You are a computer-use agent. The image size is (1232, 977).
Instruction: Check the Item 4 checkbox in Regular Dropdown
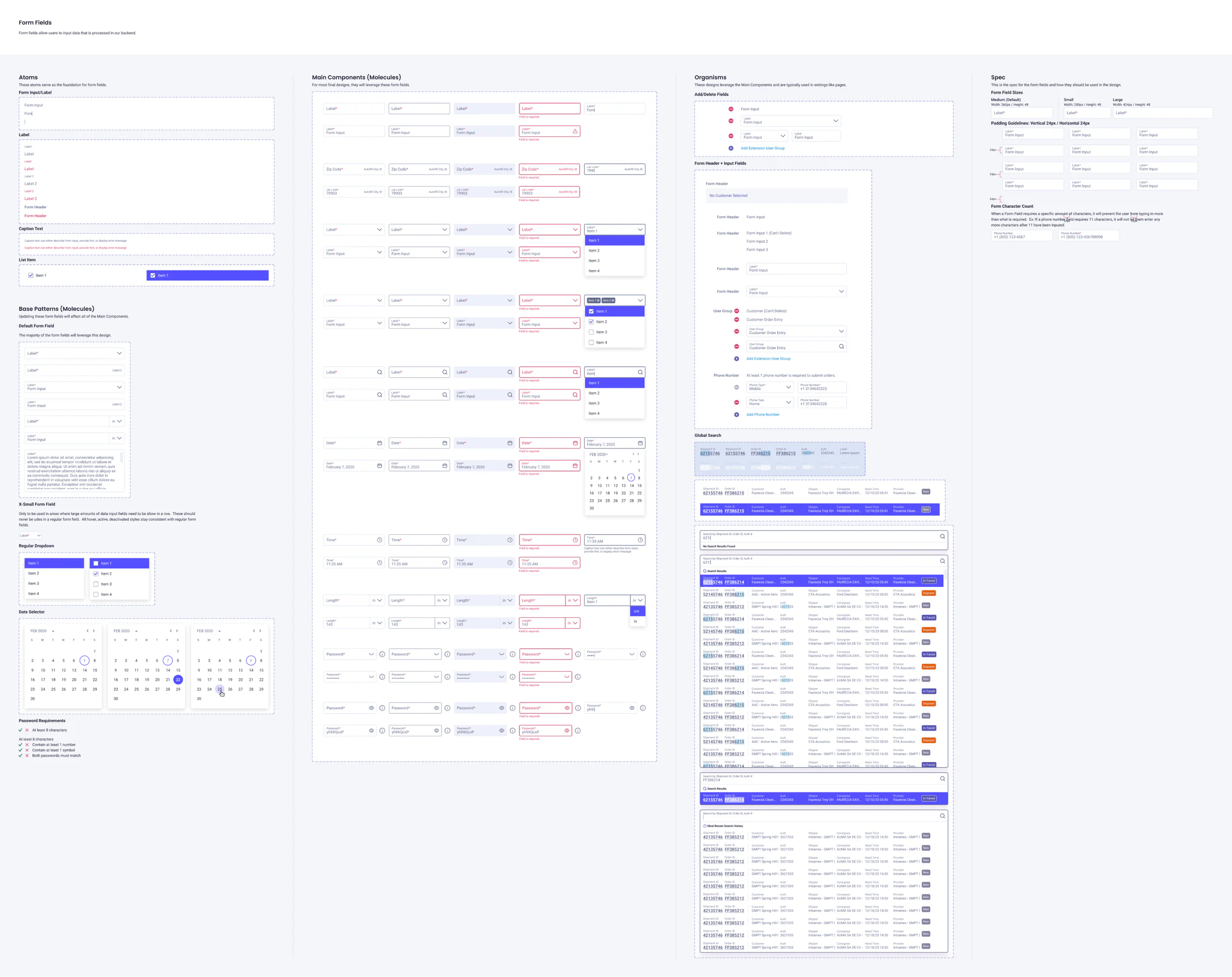[x=96, y=594]
